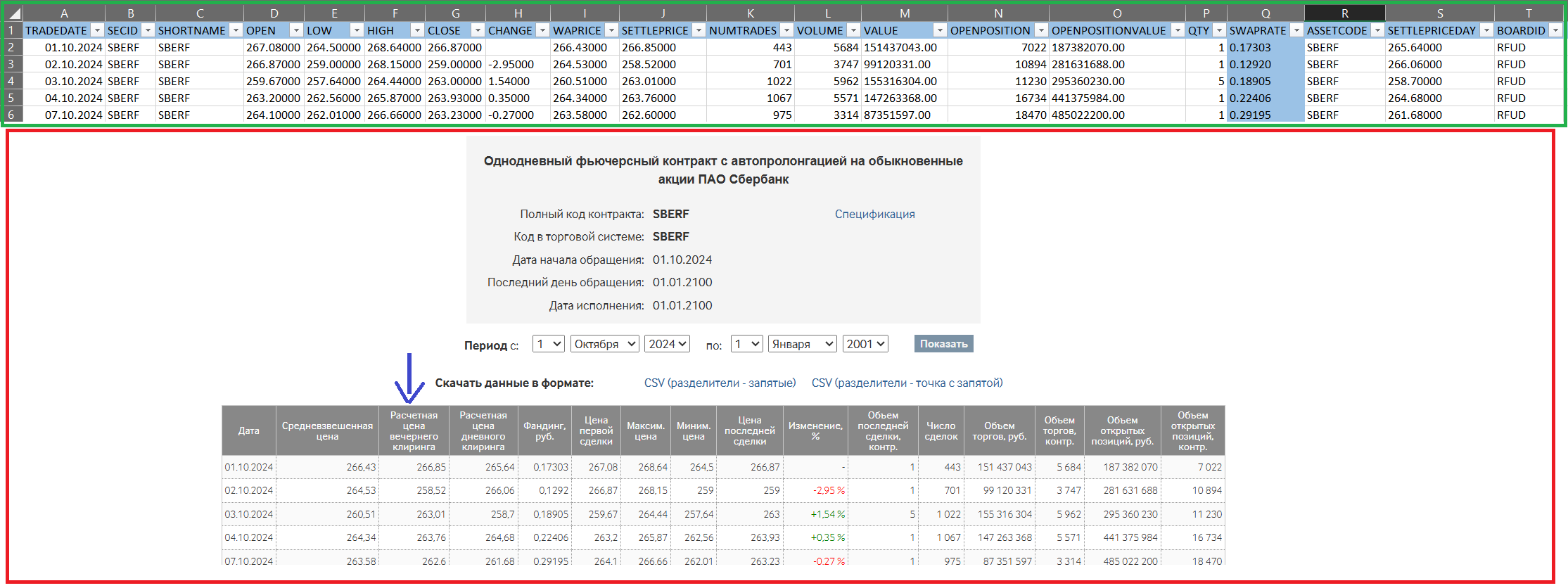Open the Января end month dropdown
This screenshot has height=588, width=1568.
pos(802,344)
